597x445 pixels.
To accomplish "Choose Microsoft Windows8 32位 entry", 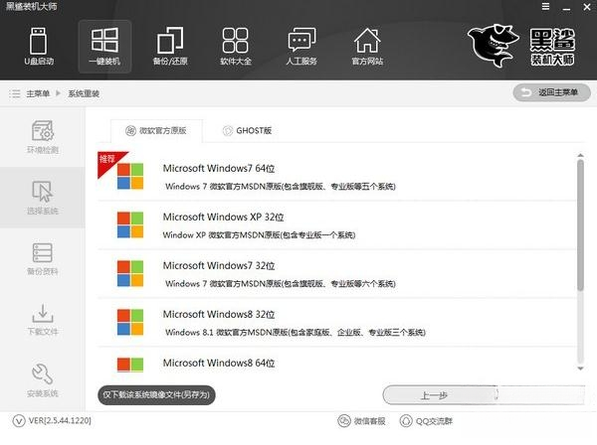I will click(x=337, y=323).
